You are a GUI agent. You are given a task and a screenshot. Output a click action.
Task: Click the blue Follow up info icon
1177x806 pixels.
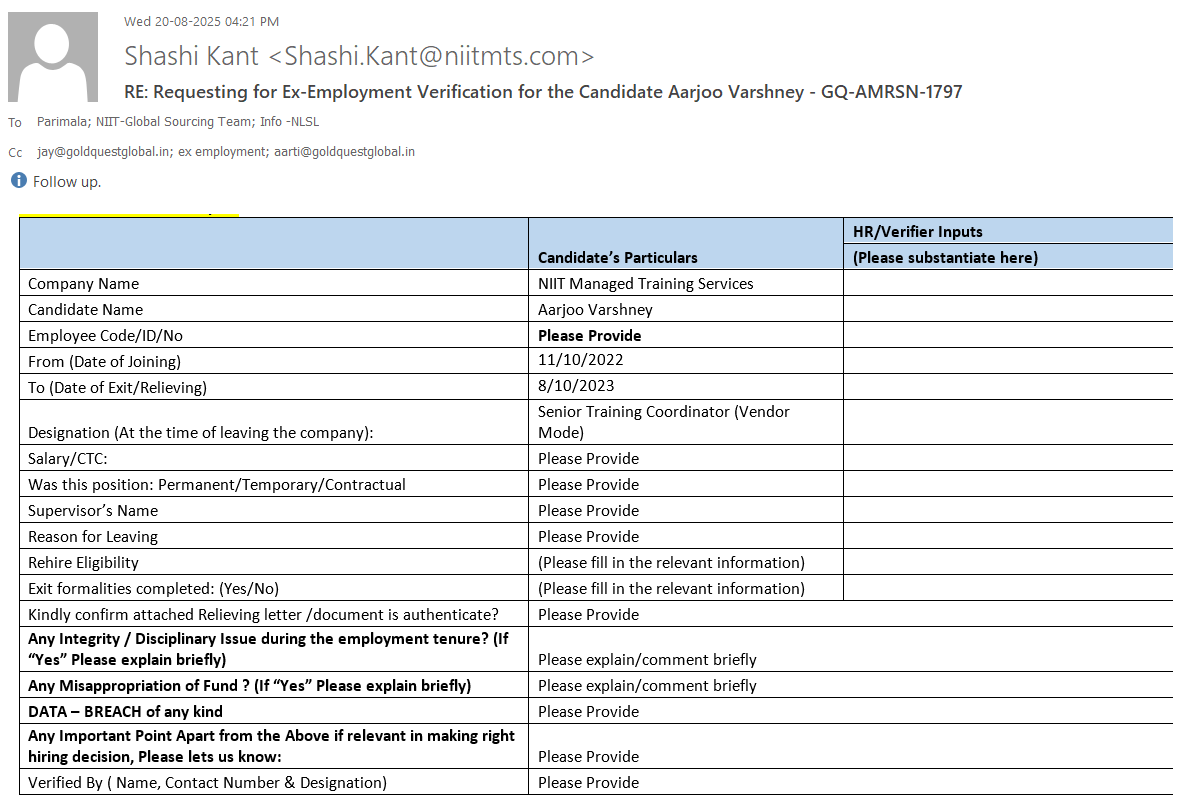coord(19,180)
